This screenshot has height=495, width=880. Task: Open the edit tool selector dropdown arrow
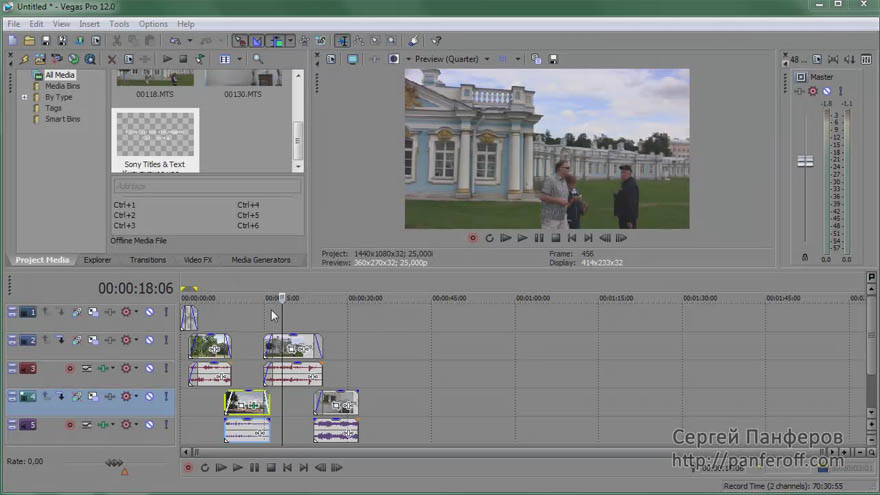click(290, 41)
